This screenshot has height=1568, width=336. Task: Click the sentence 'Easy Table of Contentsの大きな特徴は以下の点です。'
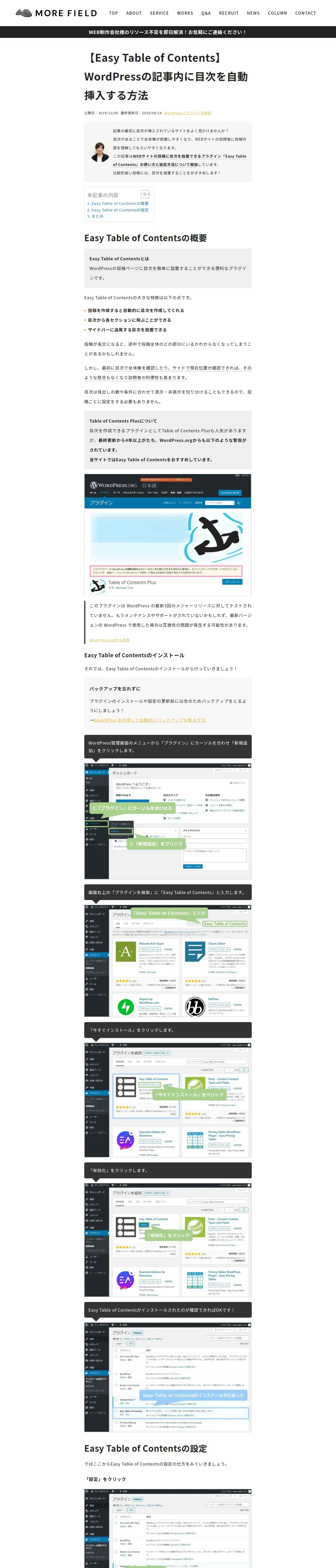click(x=139, y=298)
